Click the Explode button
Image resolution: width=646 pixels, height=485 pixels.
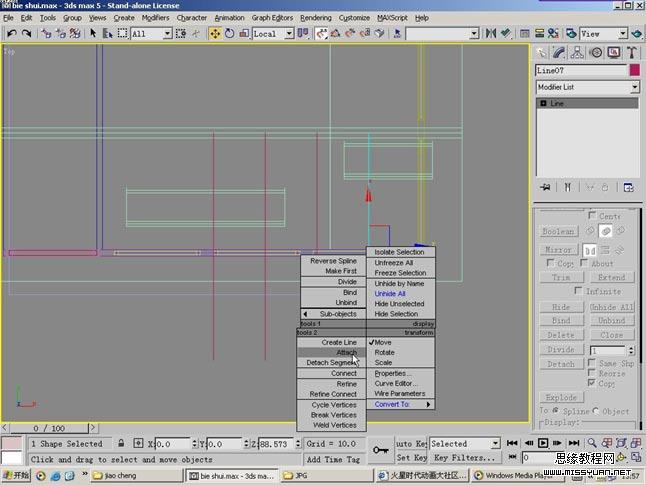click(561, 397)
